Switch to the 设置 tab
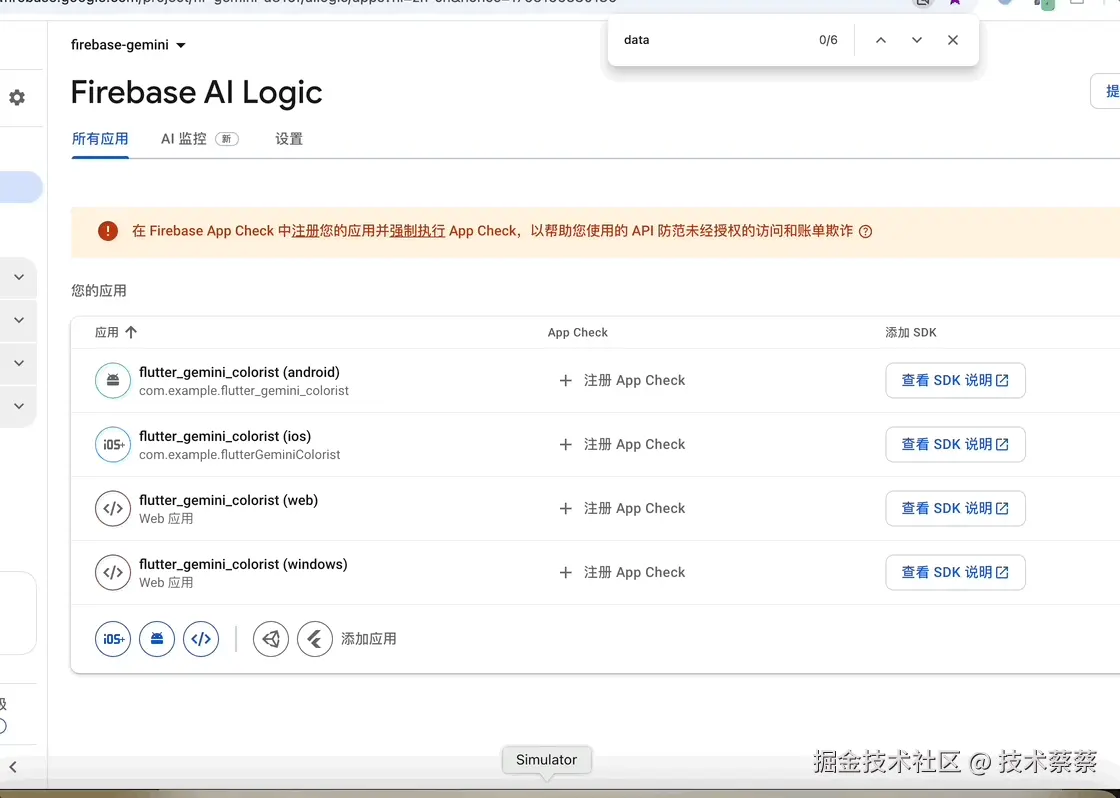 tap(289, 139)
